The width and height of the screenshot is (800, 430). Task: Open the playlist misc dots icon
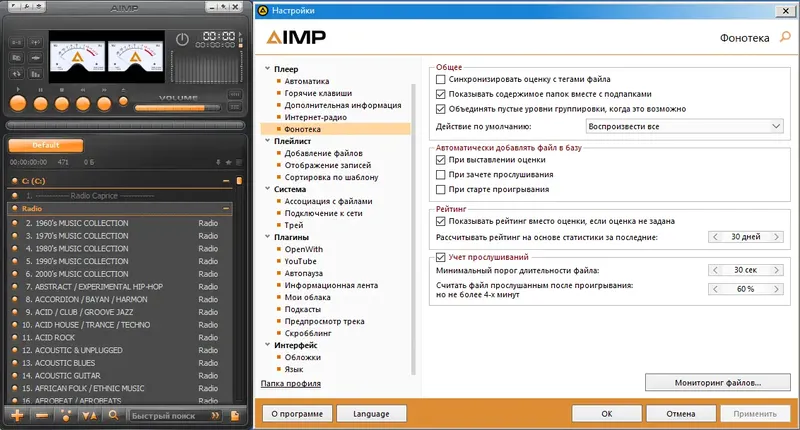66,416
